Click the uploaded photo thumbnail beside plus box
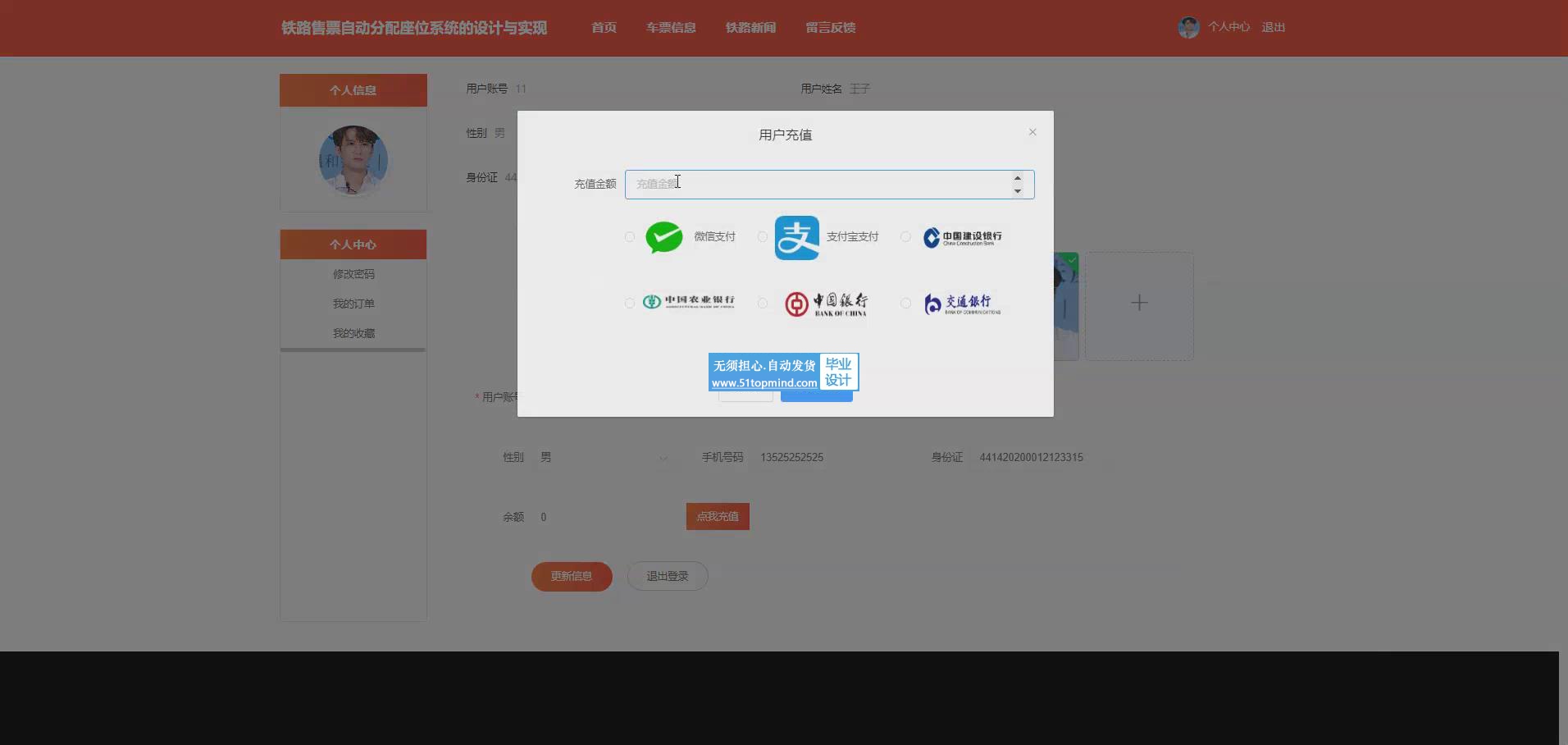This screenshot has height=745, width=1568. [x=1066, y=306]
